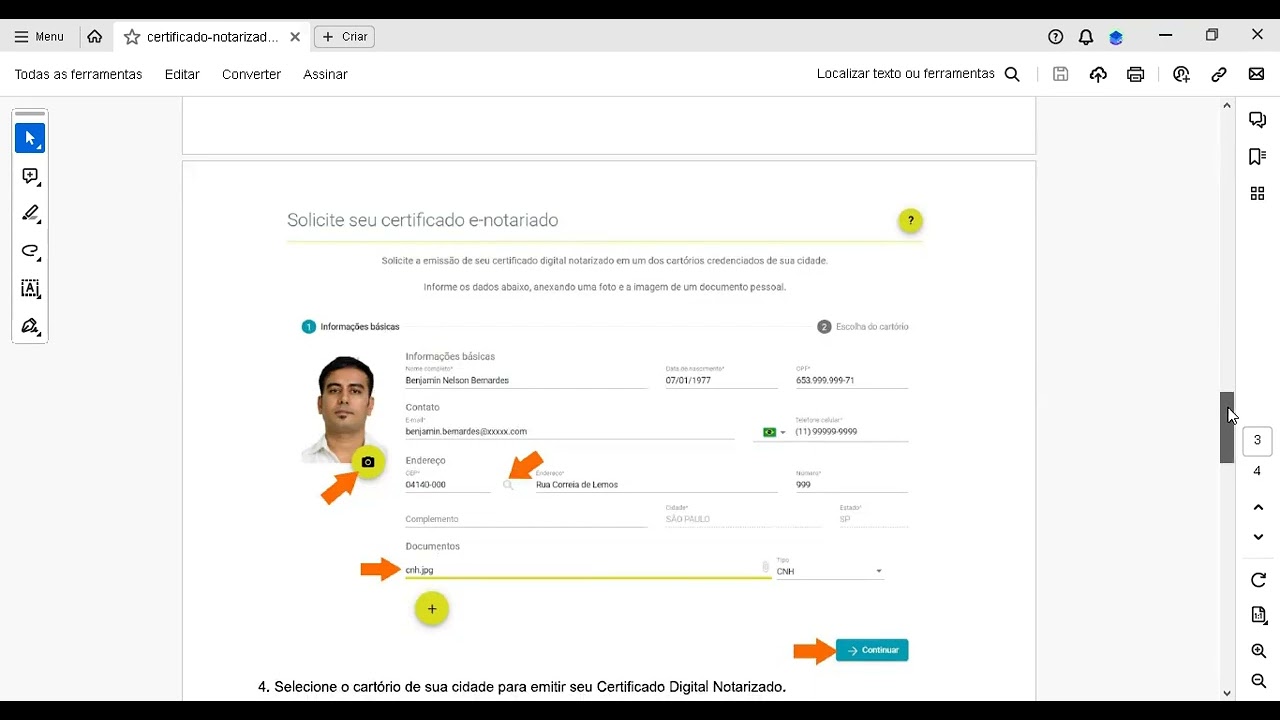Open Todas as ferramentas
Screen dimensions: 1280x720
pyautogui.click(x=78, y=74)
